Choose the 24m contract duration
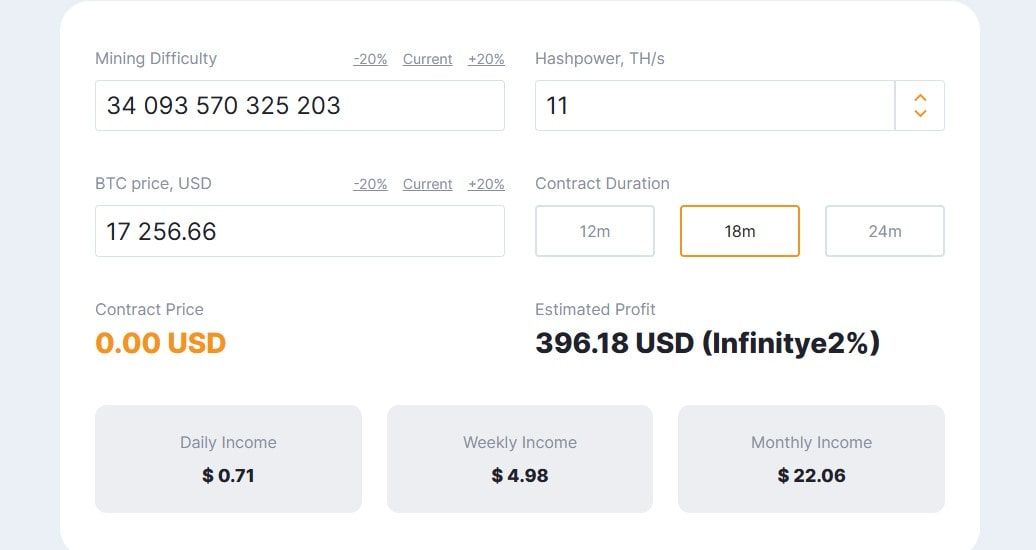This screenshot has width=1036, height=550. 885,231
